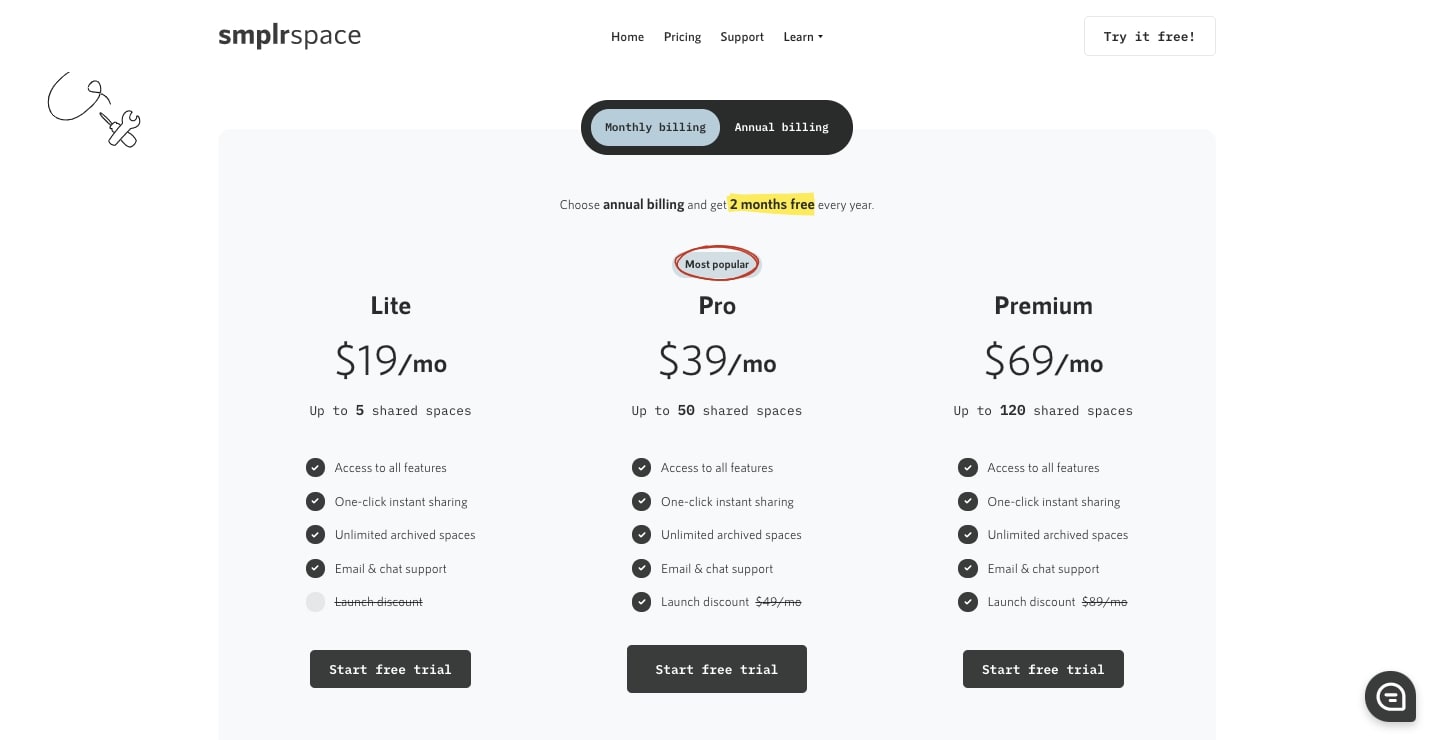Click Lite's One-click instant sharing checkmark
The width and height of the screenshot is (1434, 740).
[x=315, y=502]
